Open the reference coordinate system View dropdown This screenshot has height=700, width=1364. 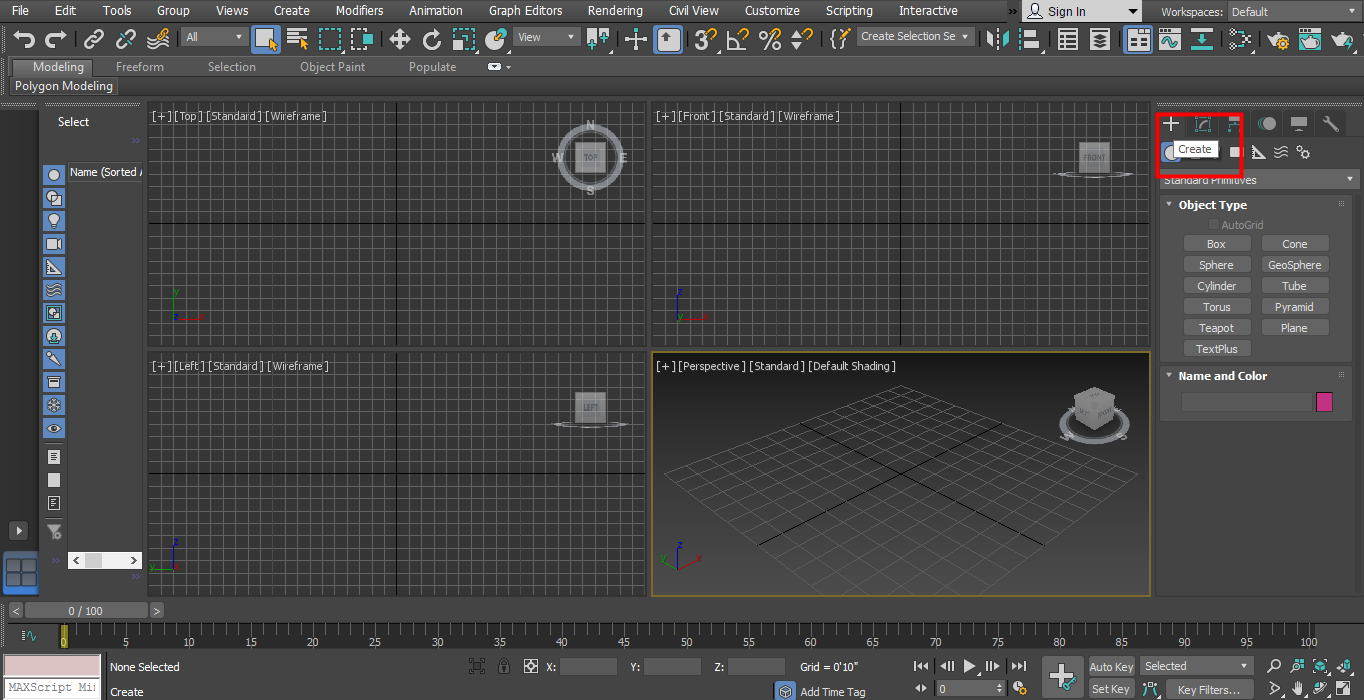pos(545,36)
